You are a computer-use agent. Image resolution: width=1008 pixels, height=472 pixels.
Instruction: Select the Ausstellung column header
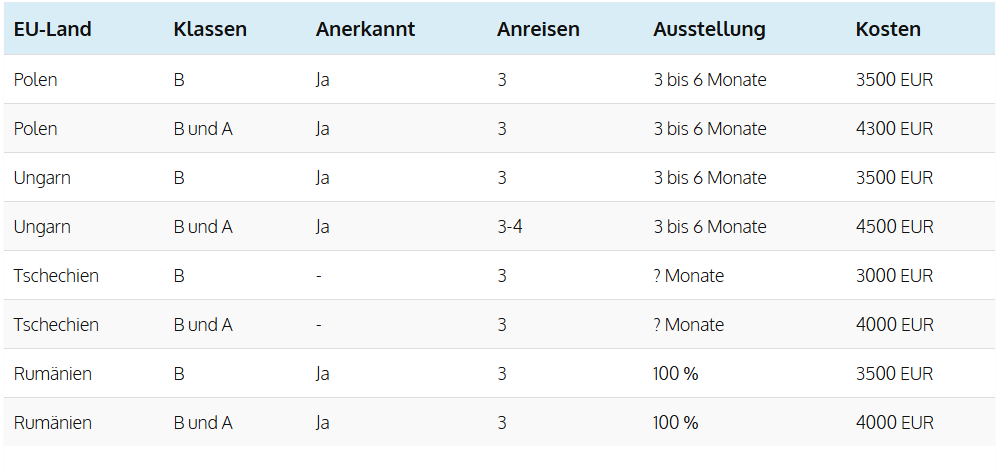(x=710, y=30)
